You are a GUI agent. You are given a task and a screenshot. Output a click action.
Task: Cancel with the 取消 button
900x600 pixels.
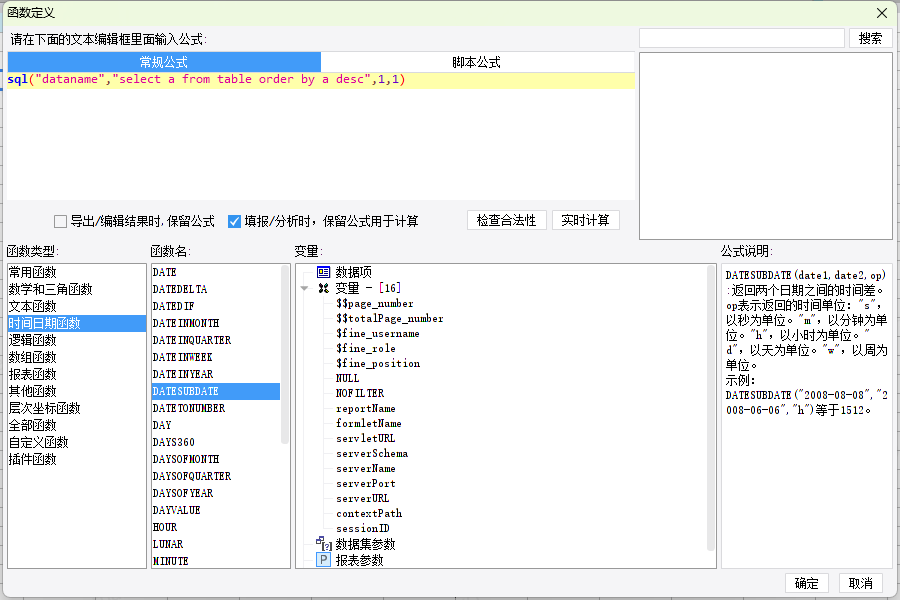click(x=860, y=583)
